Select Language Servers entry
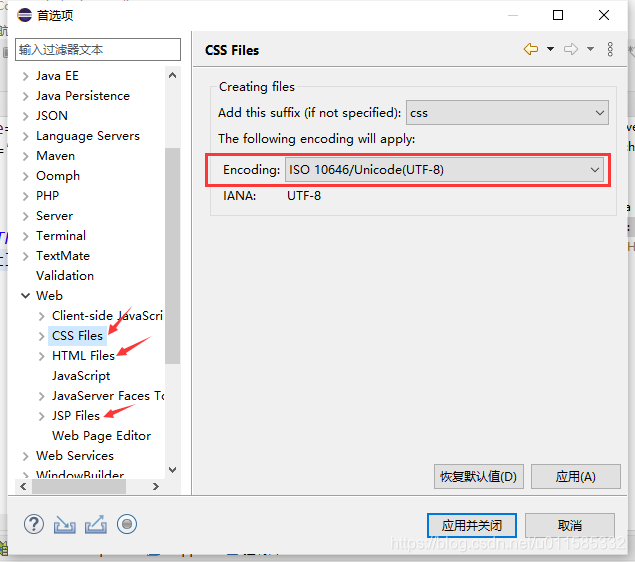The width and height of the screenshot is (635, 562). [87, 136]
